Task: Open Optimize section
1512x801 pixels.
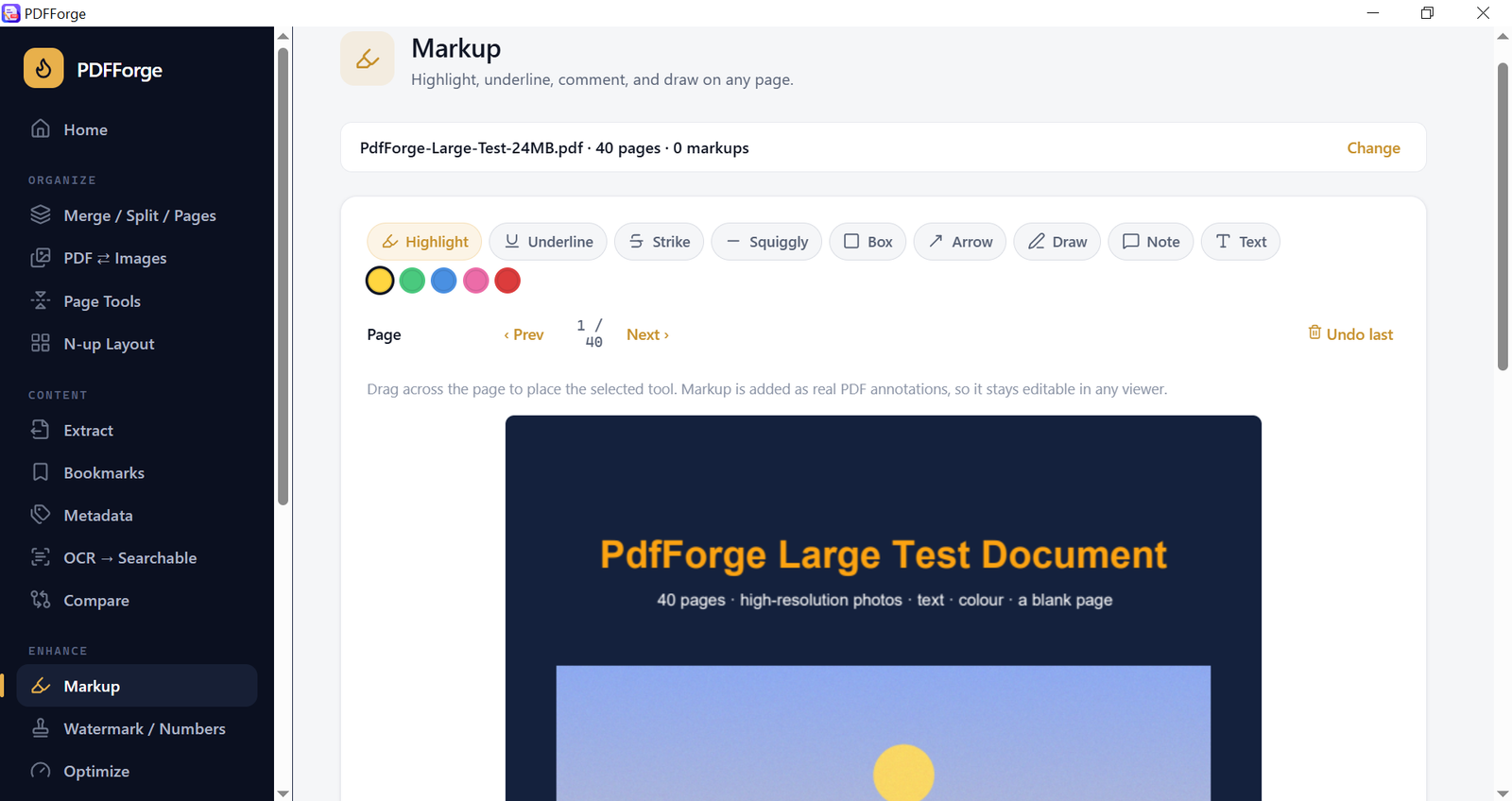Action: coord(137,771)
